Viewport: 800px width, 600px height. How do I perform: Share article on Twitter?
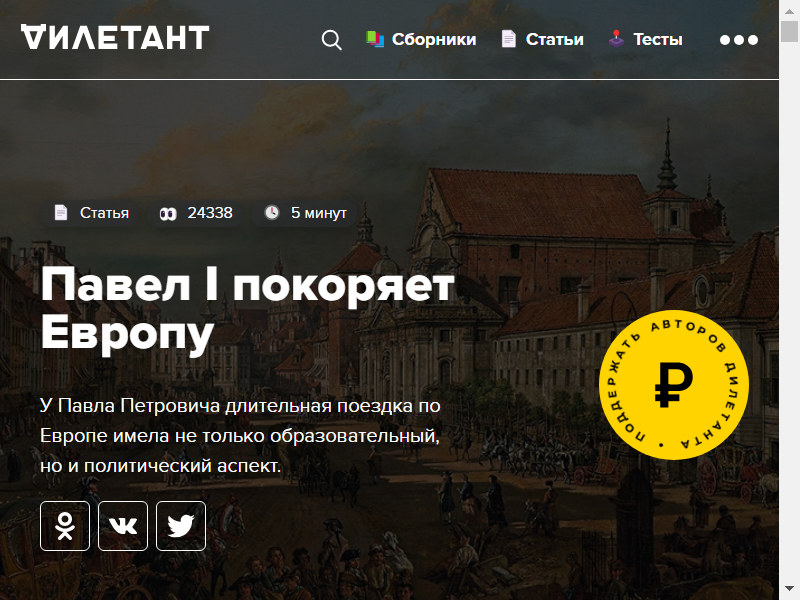pos(181,526)
